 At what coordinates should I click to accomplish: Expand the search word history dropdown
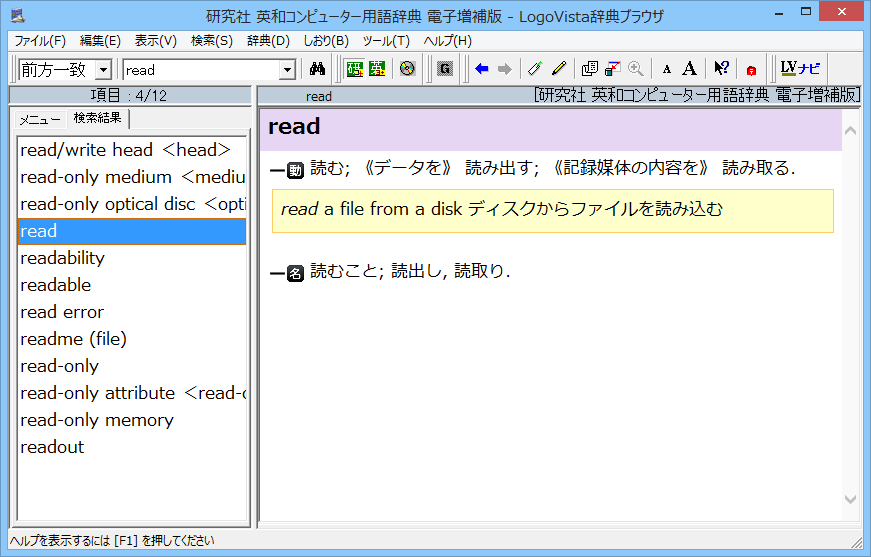point(287,70)
